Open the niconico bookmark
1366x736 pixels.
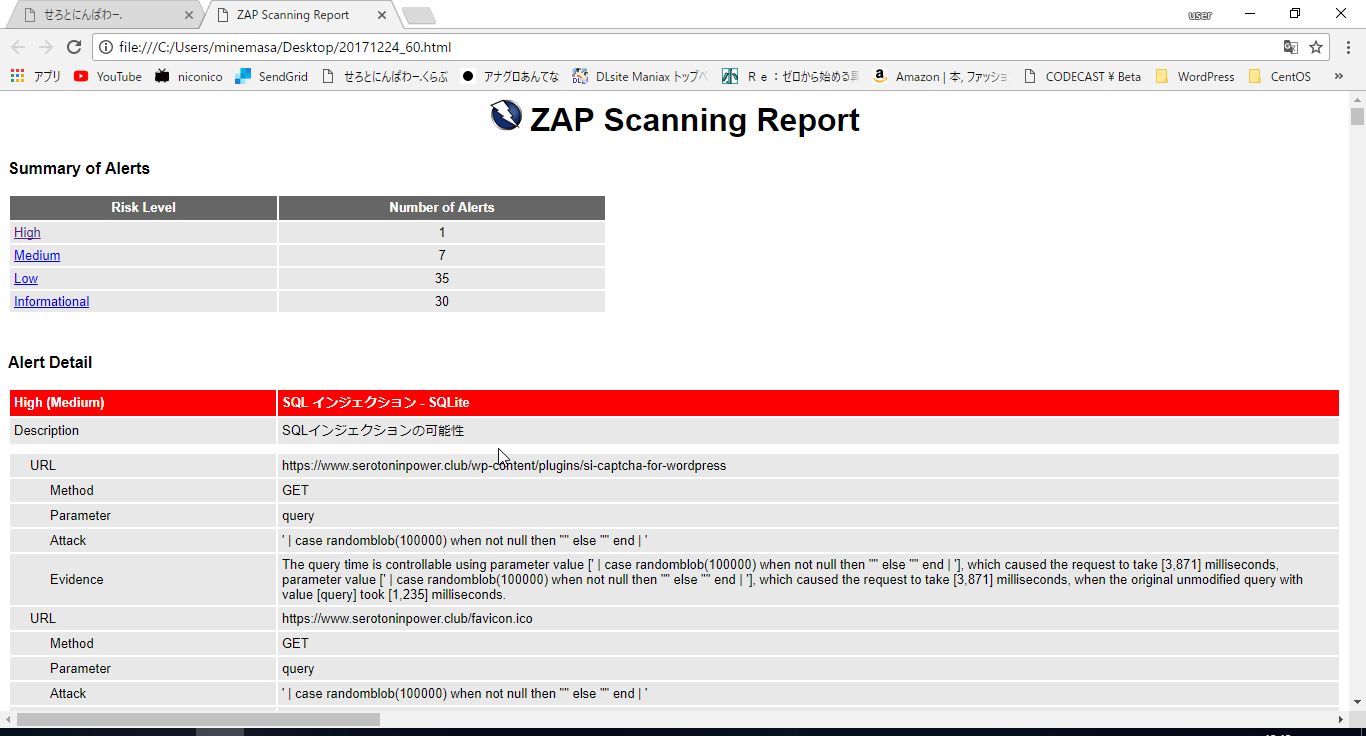[x=189, y=76]
